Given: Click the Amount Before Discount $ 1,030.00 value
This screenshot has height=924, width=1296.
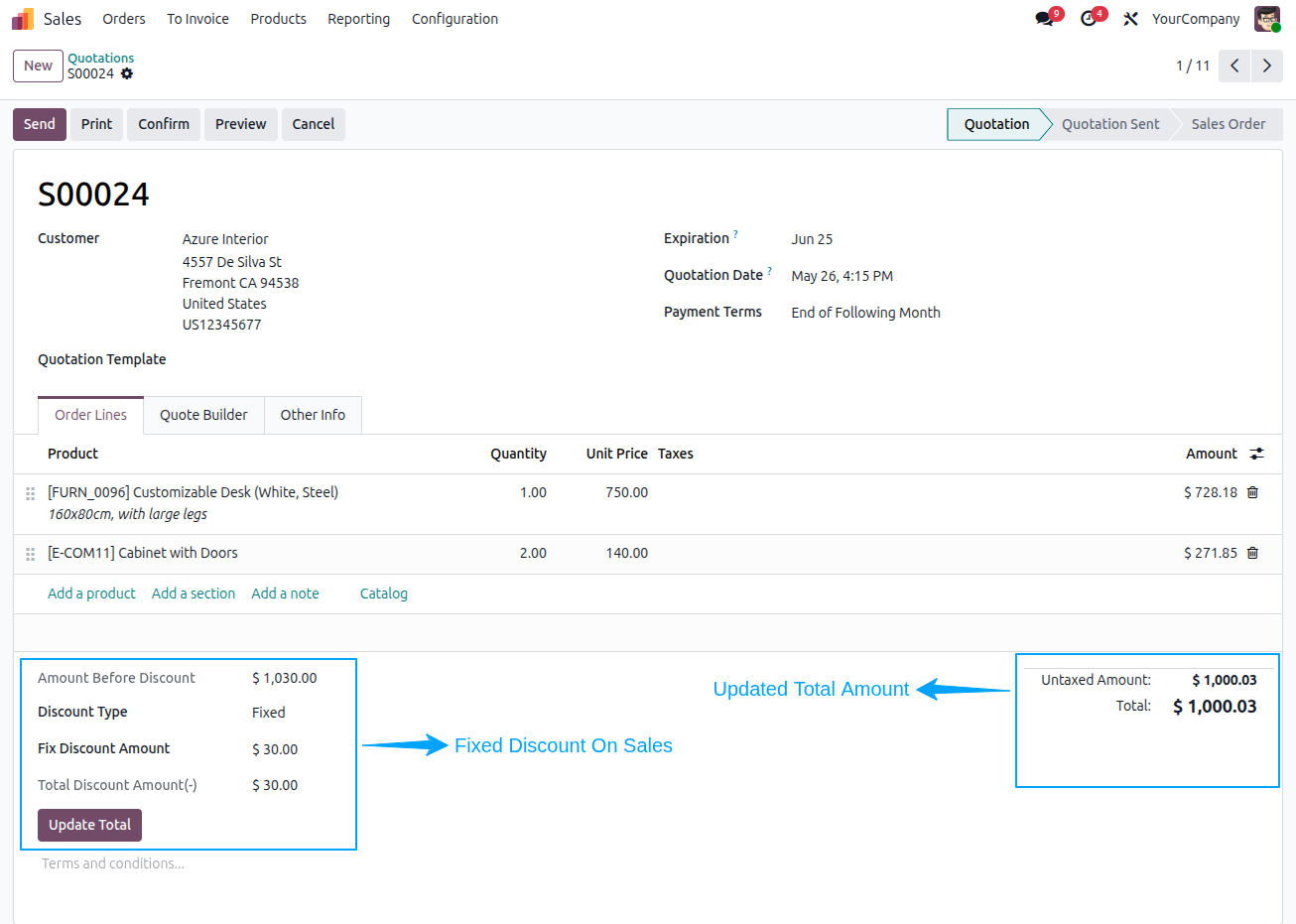Looking at the screenshot, I should pos(285,678).
